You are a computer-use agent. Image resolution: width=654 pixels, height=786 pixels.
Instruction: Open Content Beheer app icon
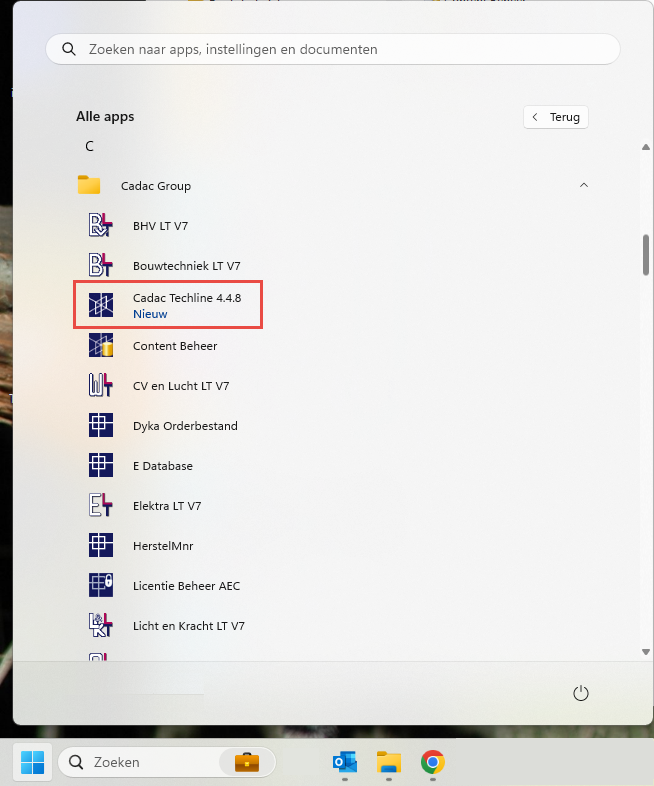pyautogui.click(x=101, y=345)
